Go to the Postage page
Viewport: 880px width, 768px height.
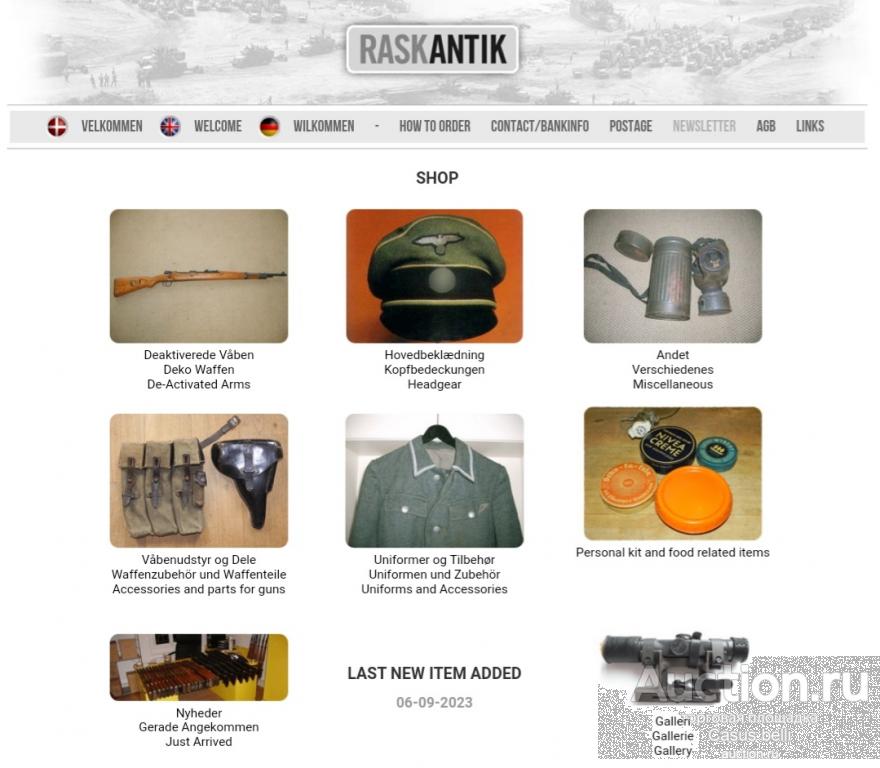pos(631,126)
